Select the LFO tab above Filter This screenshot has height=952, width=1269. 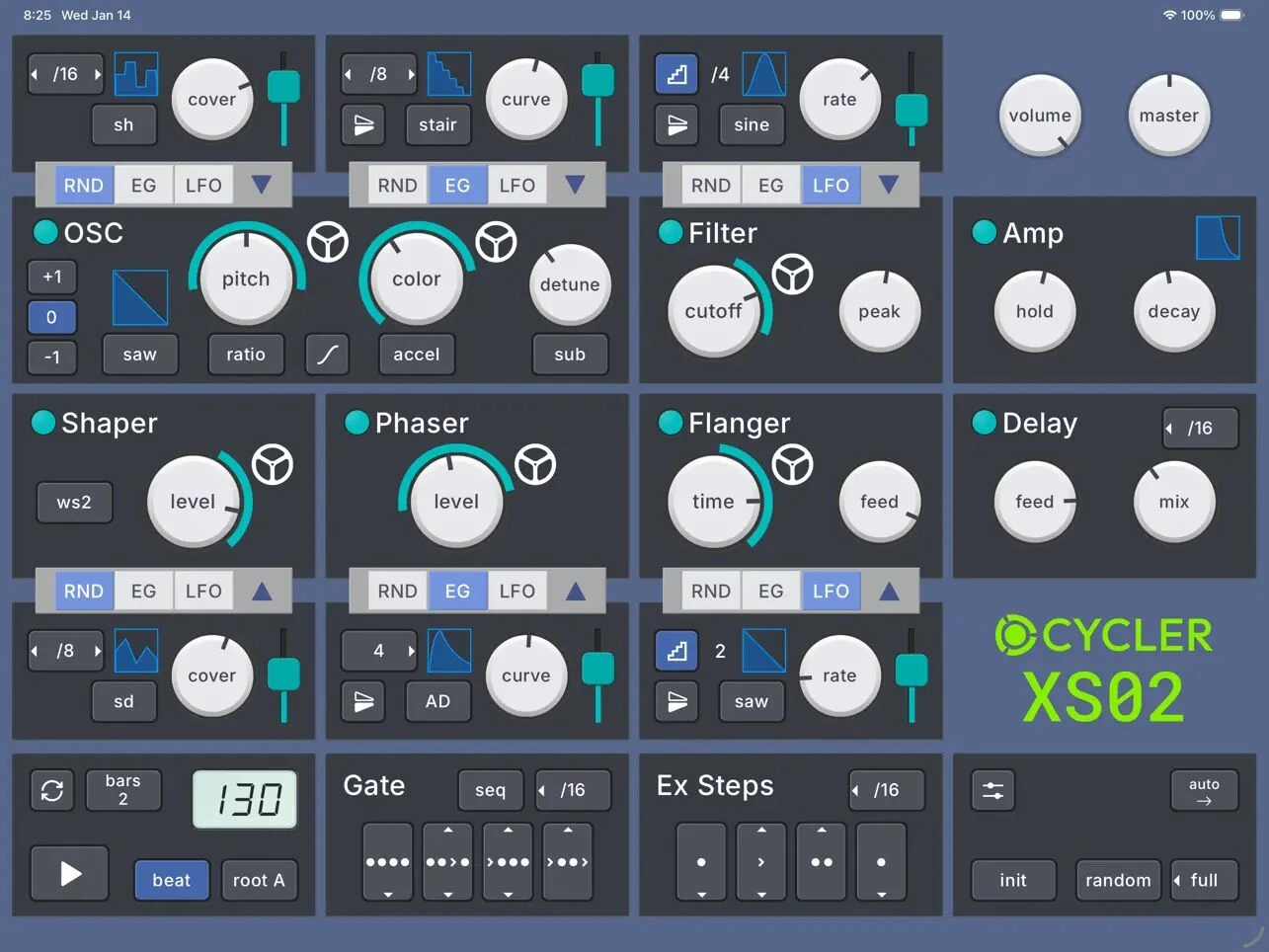tap(831, 185)
